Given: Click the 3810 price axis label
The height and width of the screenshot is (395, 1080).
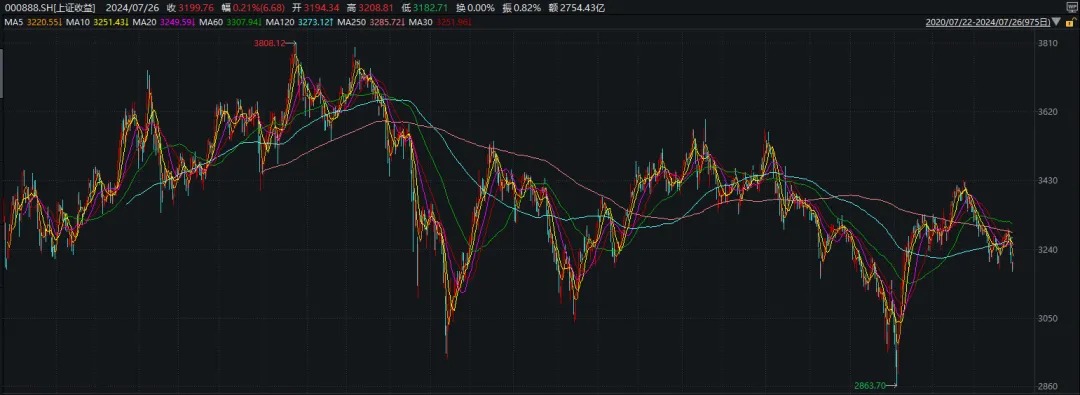Looking at the screenshot, I should tap(1047, 43).
